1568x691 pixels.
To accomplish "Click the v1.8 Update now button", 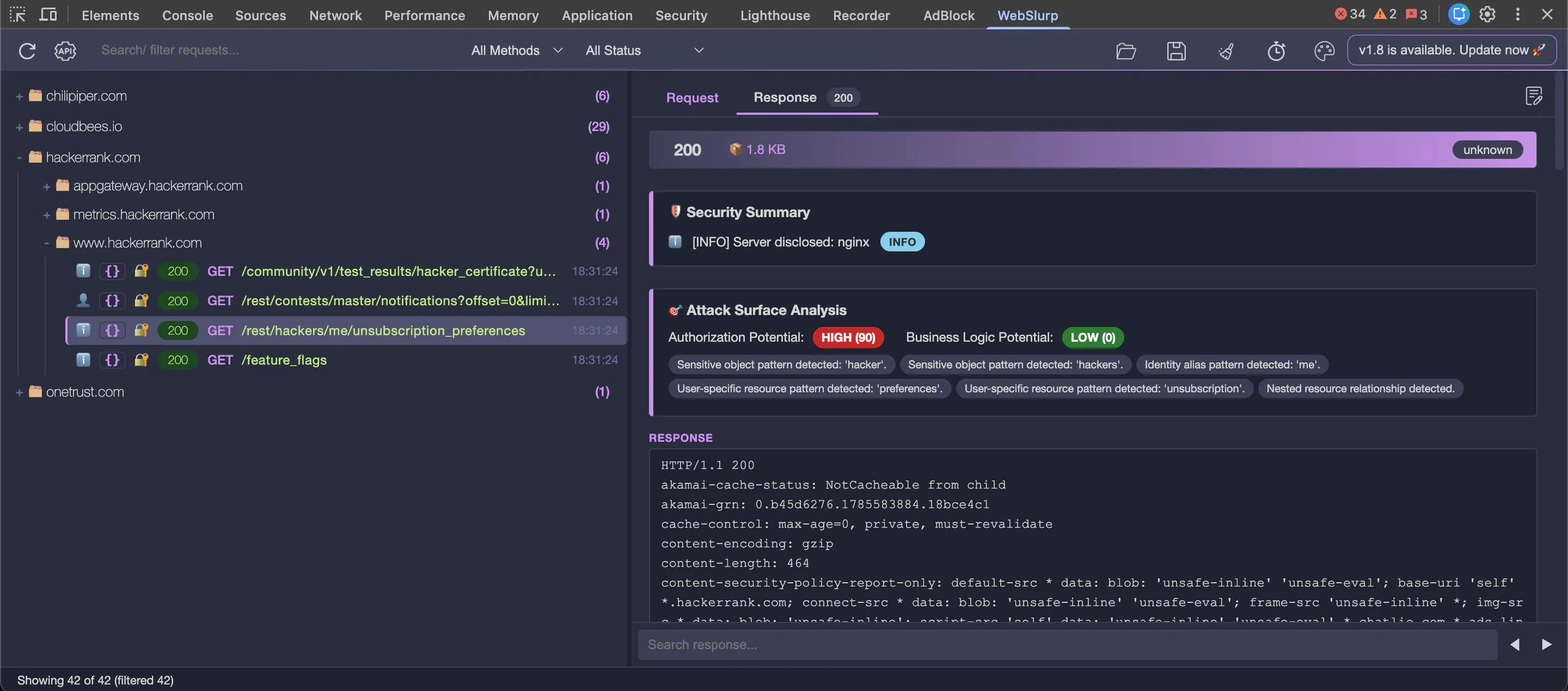I will (1451, 50).
